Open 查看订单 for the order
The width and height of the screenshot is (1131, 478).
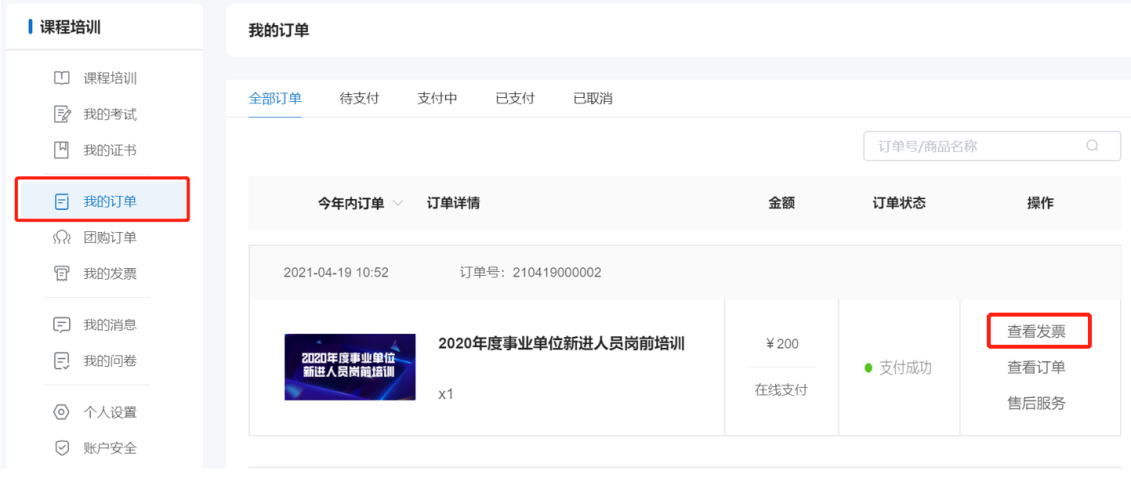point(1036,367)
